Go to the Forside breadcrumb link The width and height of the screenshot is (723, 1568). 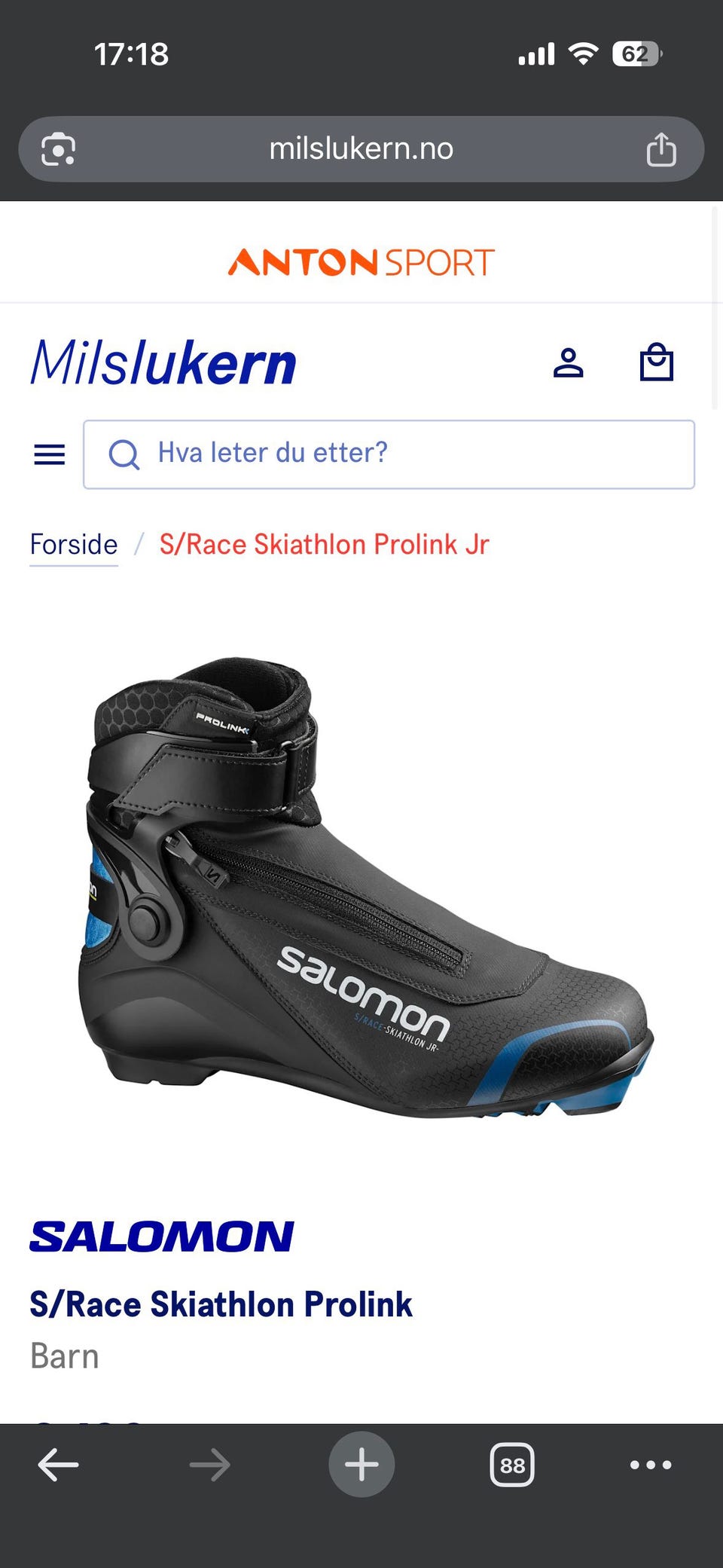pos(74,544)
